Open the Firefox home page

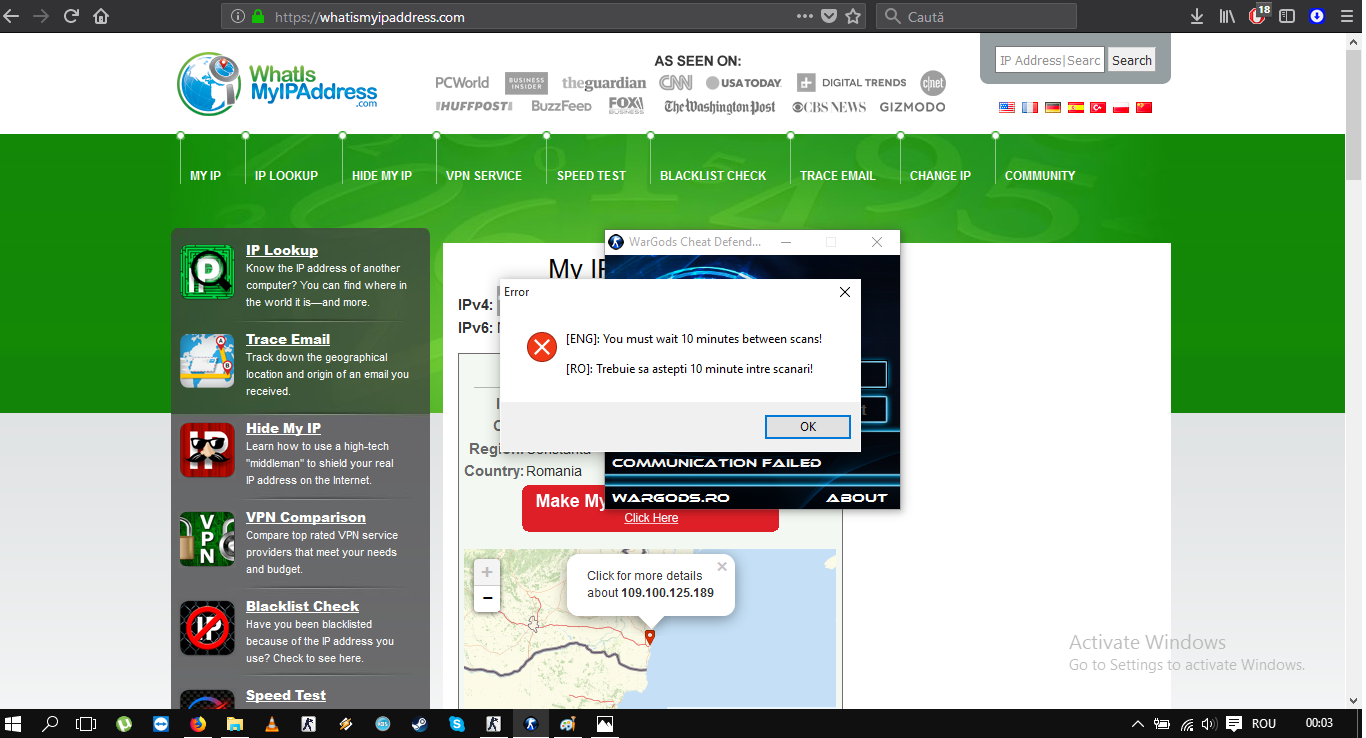(x=101, y=16)
